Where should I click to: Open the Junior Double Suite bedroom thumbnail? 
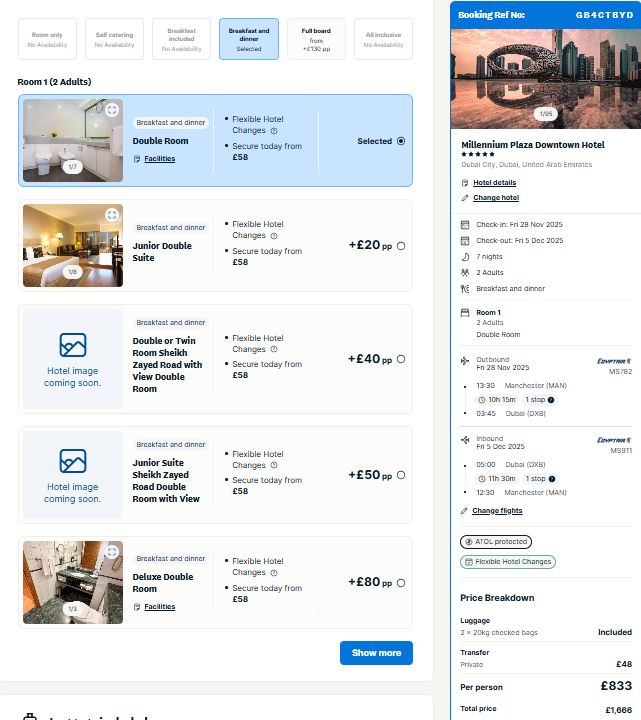73,246
